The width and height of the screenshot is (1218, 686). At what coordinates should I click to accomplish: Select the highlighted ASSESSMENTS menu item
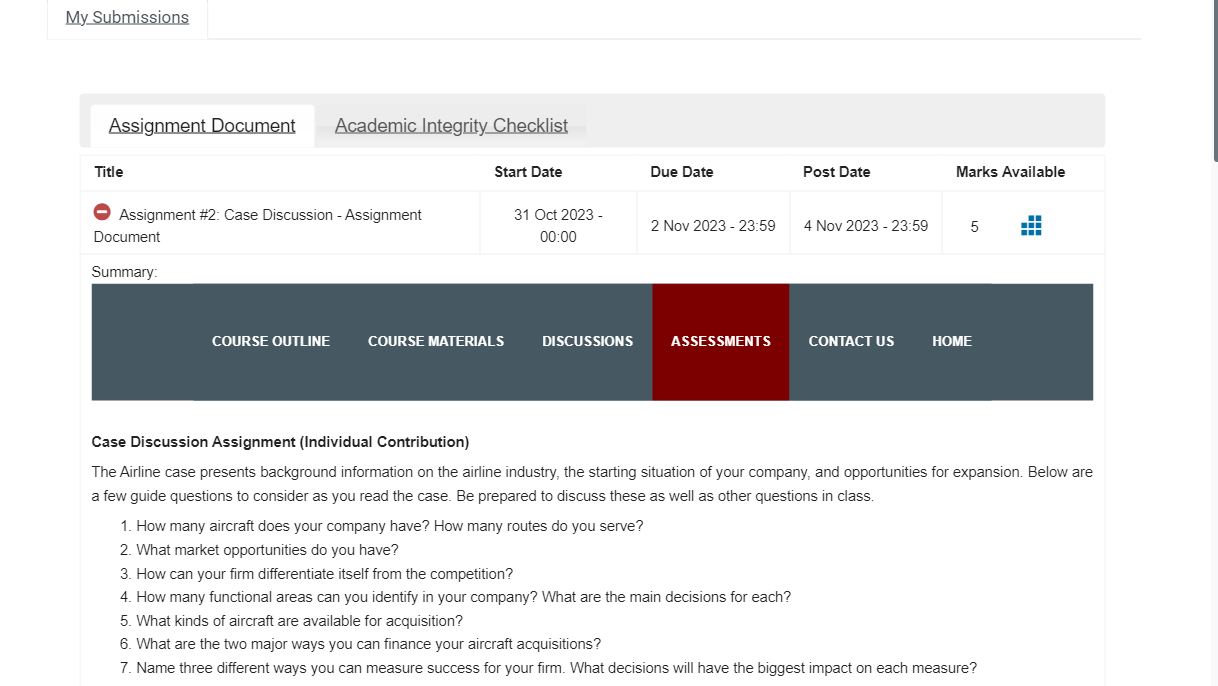(720, 341)
